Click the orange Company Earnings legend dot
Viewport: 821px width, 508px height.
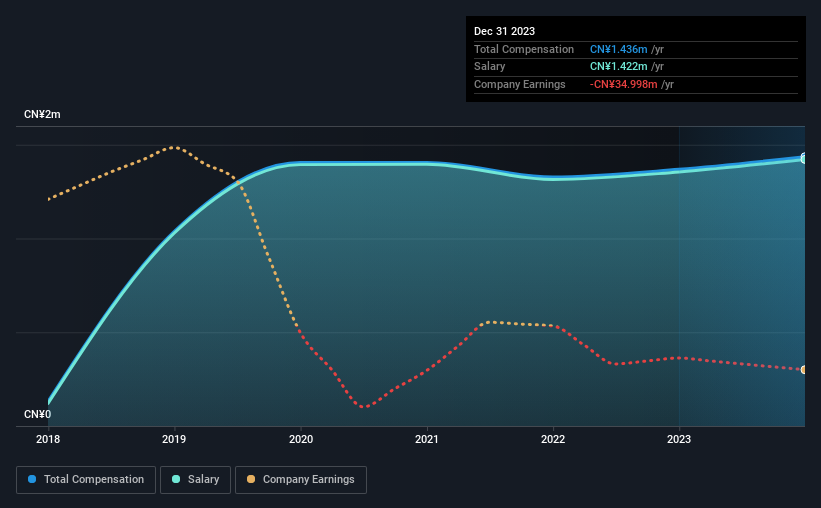[x=251, y=479]
